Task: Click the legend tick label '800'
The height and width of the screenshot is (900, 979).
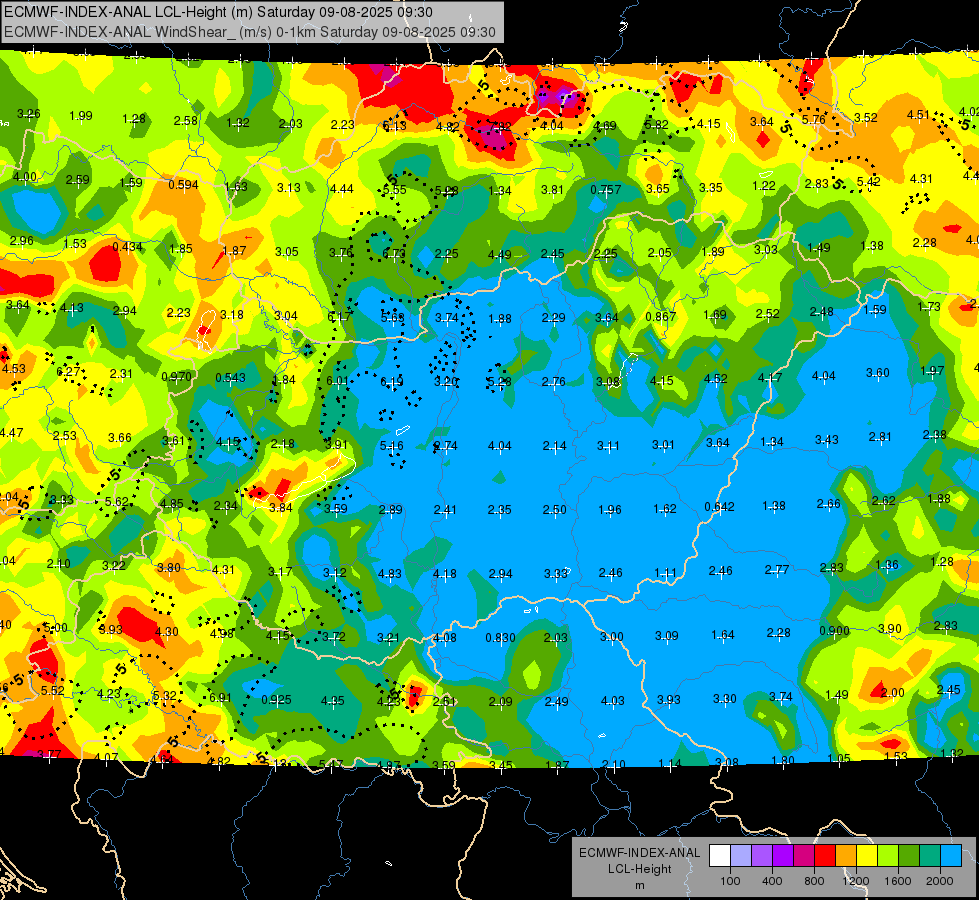Action: (814, 881)
